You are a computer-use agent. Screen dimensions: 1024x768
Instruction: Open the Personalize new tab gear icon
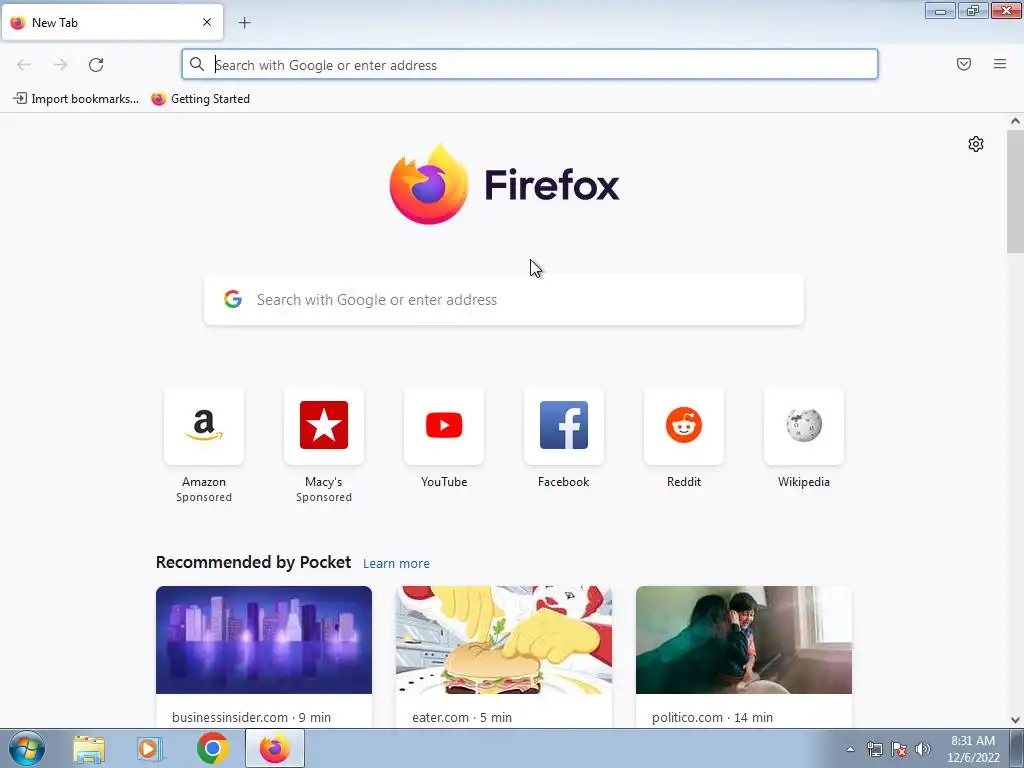click(x=976, y=144)
